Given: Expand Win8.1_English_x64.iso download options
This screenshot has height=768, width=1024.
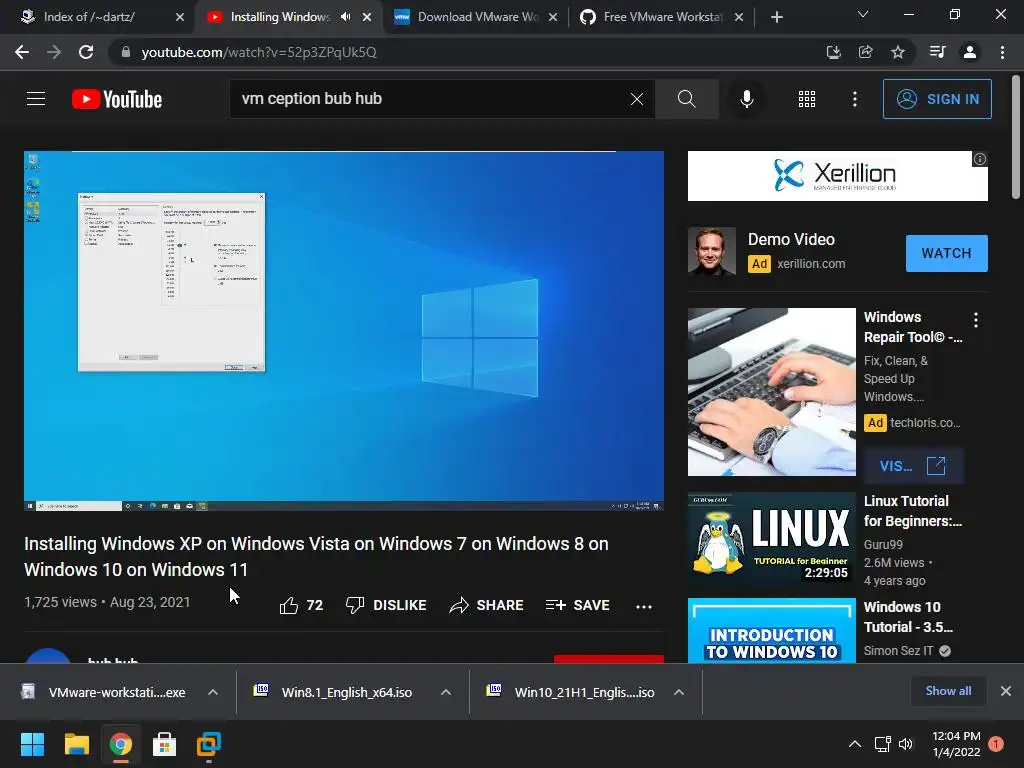Looking at the screenshot, I should tap(446, 692).
